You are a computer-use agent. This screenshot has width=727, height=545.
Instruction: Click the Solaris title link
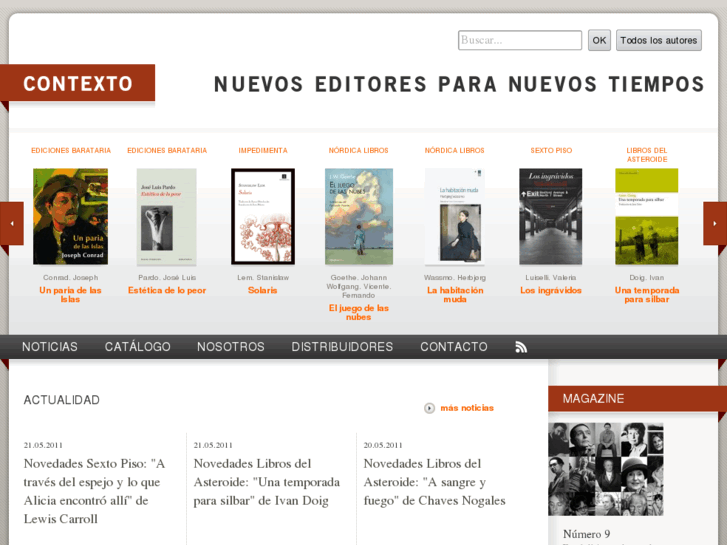click(x=262, y=290)
